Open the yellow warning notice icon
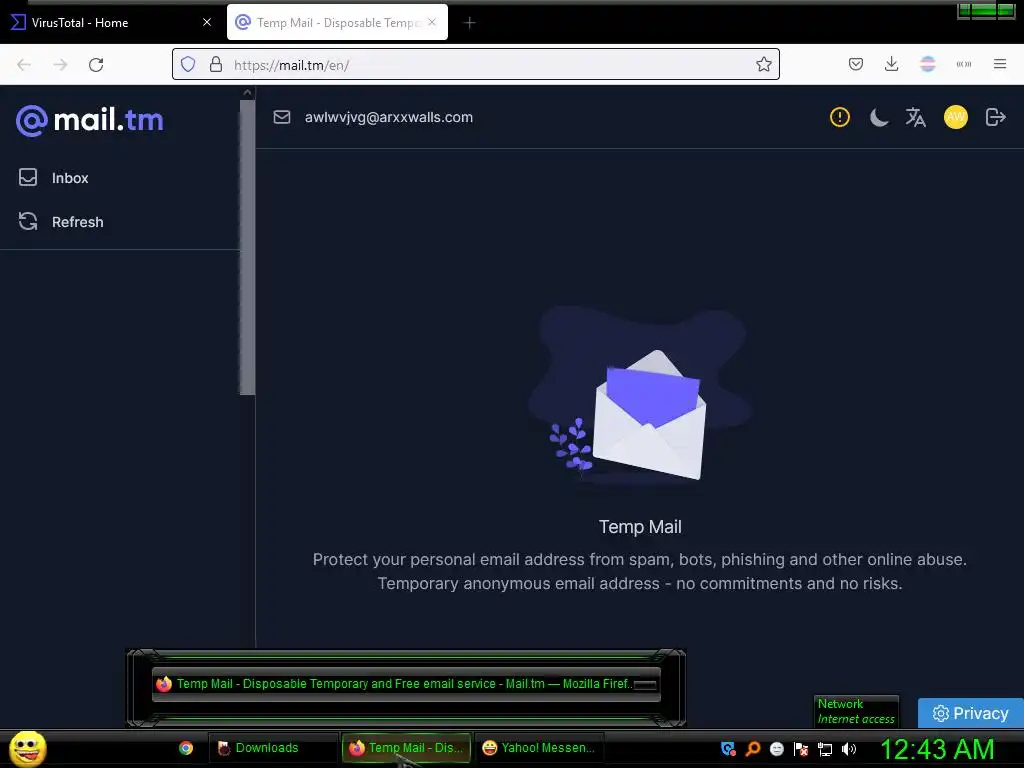The image size is (1024, 768). pos(839,118)
